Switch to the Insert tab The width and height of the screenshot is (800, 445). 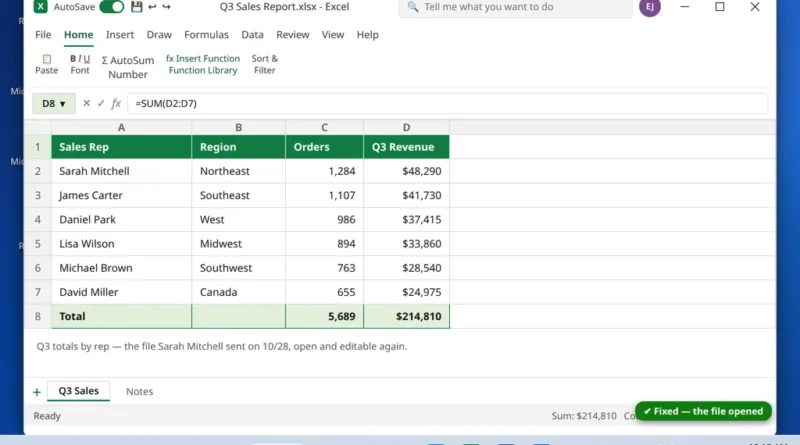[x=120, y=35]
